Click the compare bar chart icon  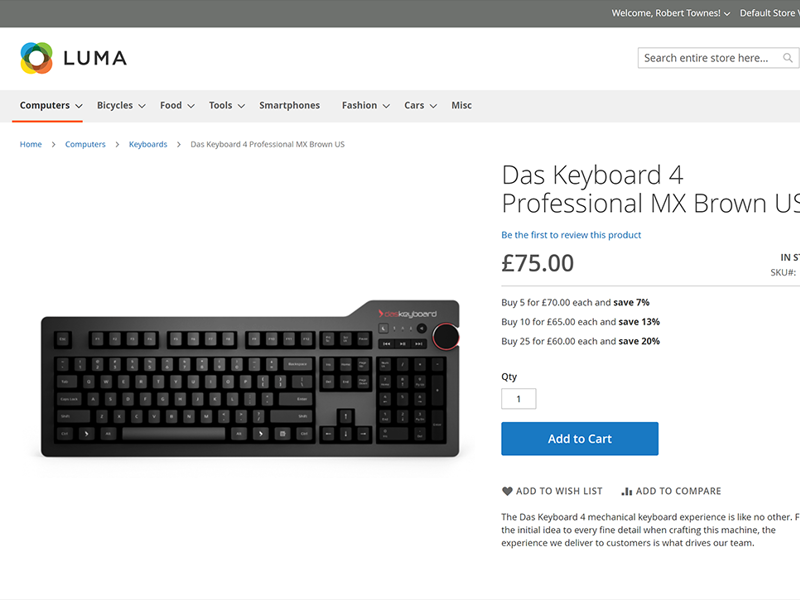(627, 491)
